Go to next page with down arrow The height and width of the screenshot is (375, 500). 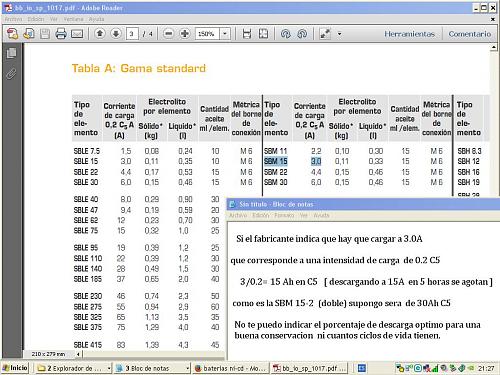116,34
